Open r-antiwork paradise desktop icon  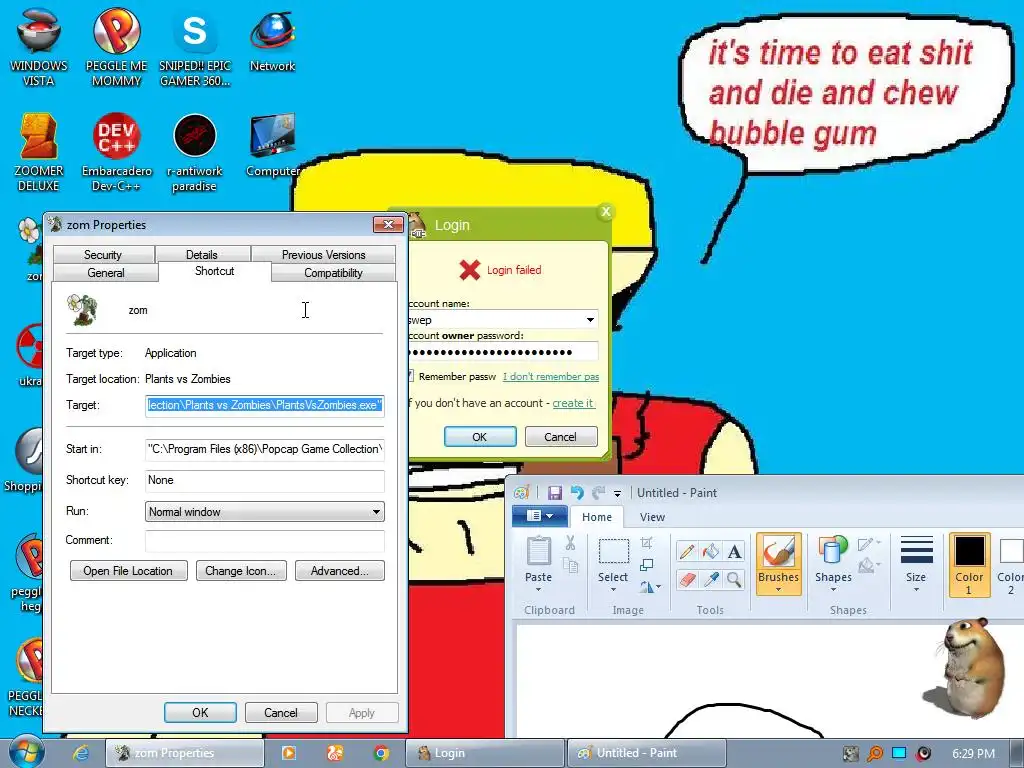(x=195, y=153)
